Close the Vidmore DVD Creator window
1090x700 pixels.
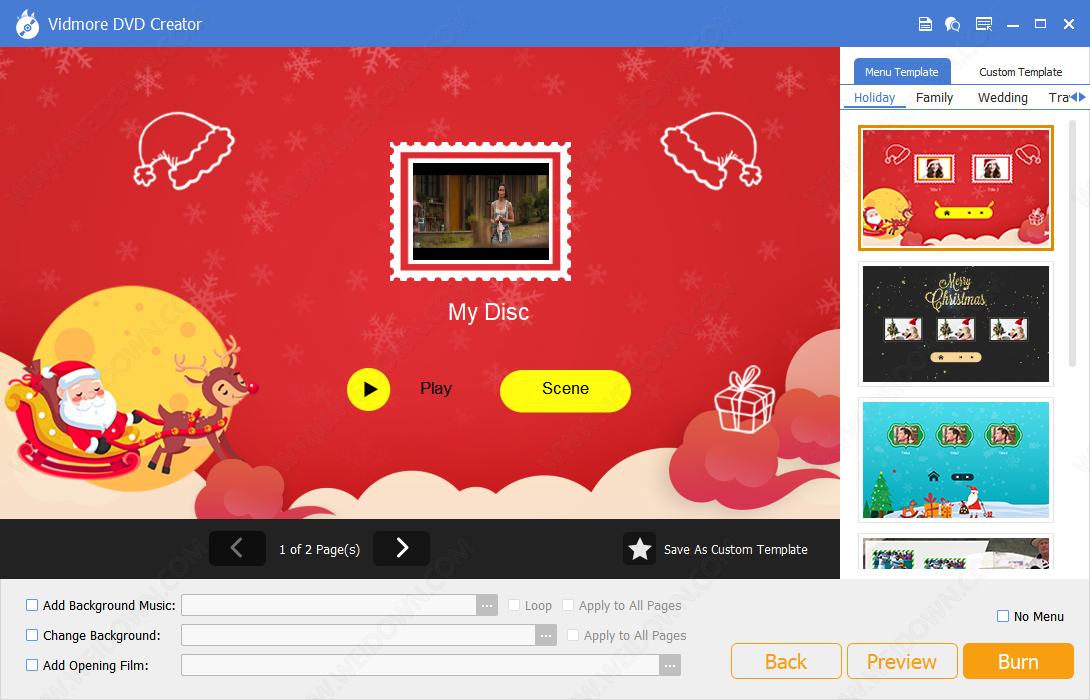click(x=1069, y=24)
